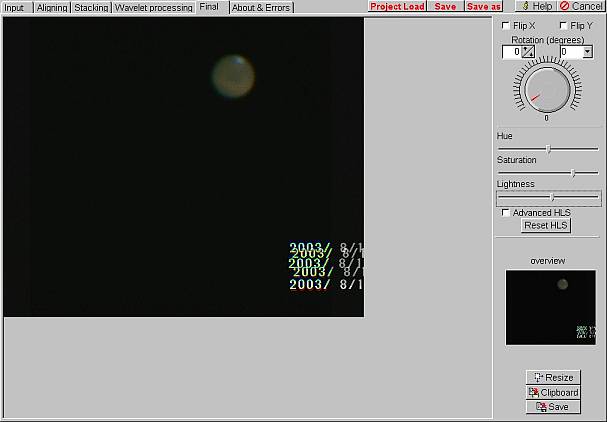The width and height of the screenshot is (607, 422).
Task: Click the rotation dial knob
Action: tap(546, 89)
